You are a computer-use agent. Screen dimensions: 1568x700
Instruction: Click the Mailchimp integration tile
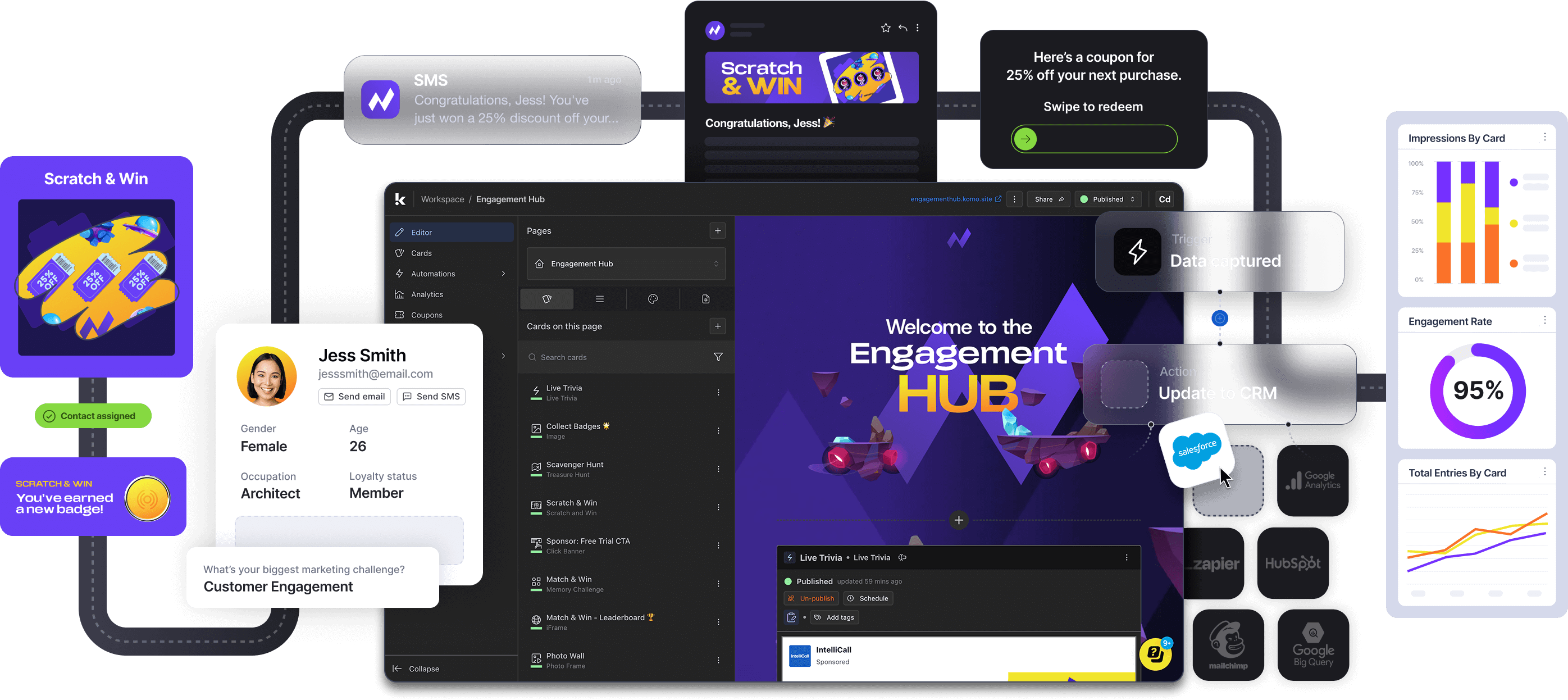[1228, 644]
